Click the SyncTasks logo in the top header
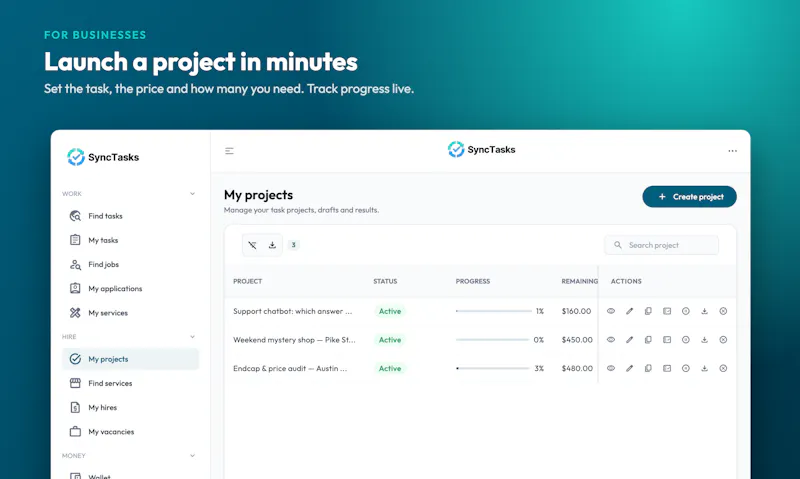The image size is (800, 479). (482, 149)
